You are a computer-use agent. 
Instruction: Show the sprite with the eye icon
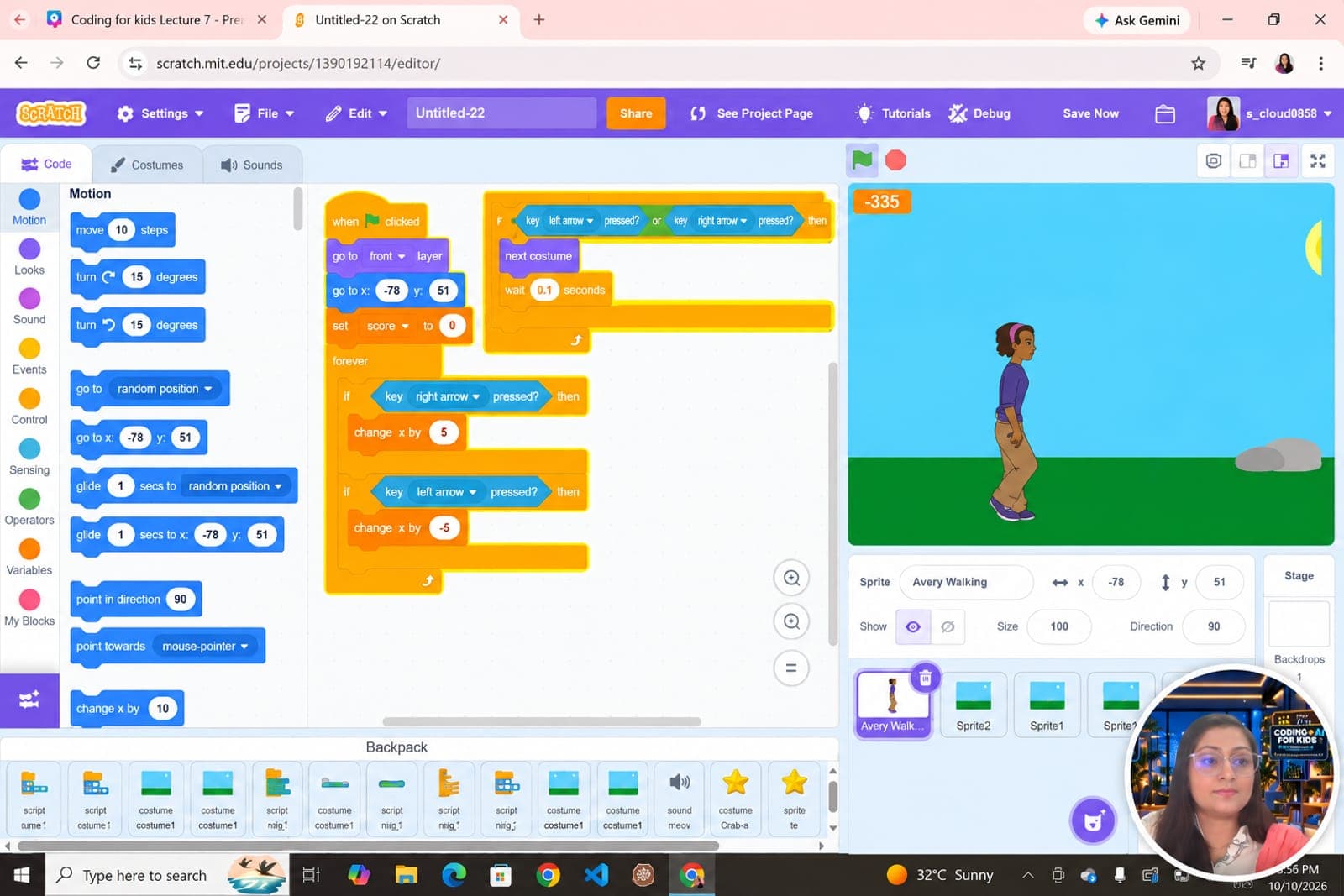[913, 626]
